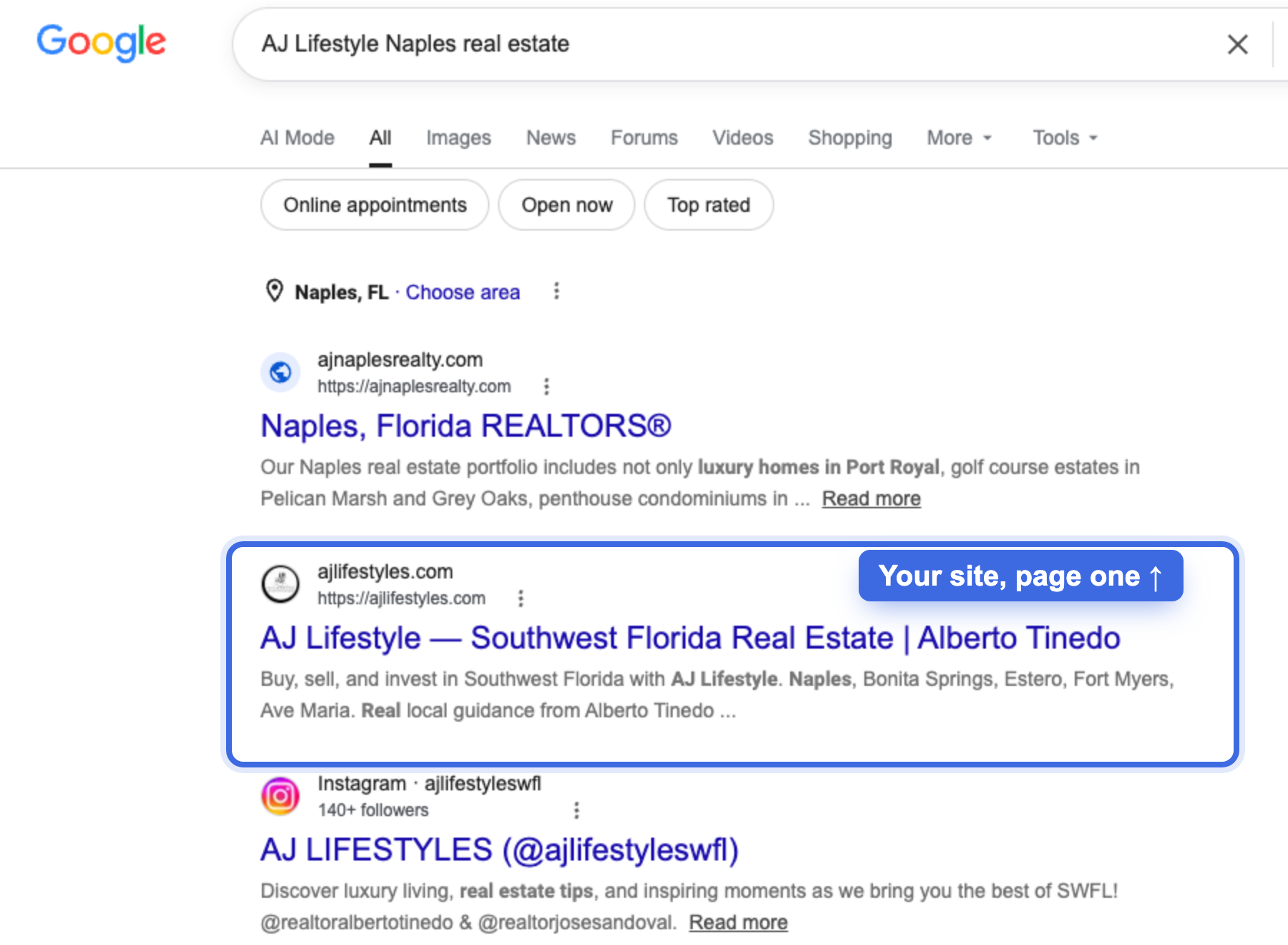This screenshot has width=1288, height=945.
Task: Click the ajlifestyles.com site favicon
Action: 280,584
